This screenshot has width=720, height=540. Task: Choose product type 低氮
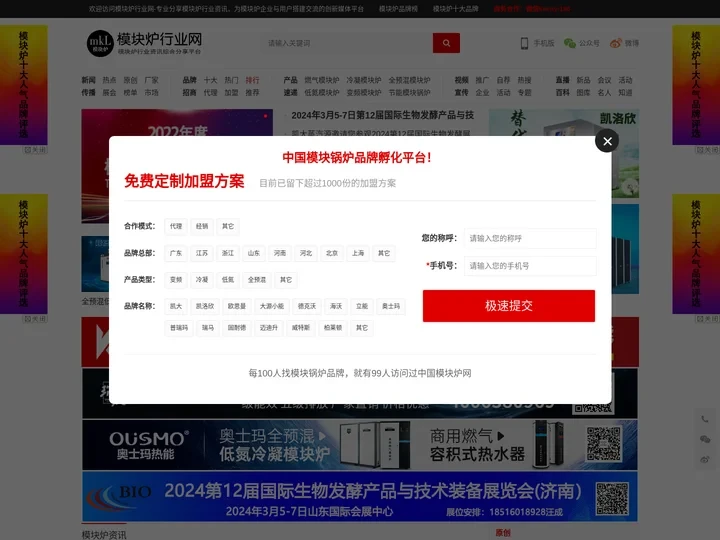(x=228, y=280)
